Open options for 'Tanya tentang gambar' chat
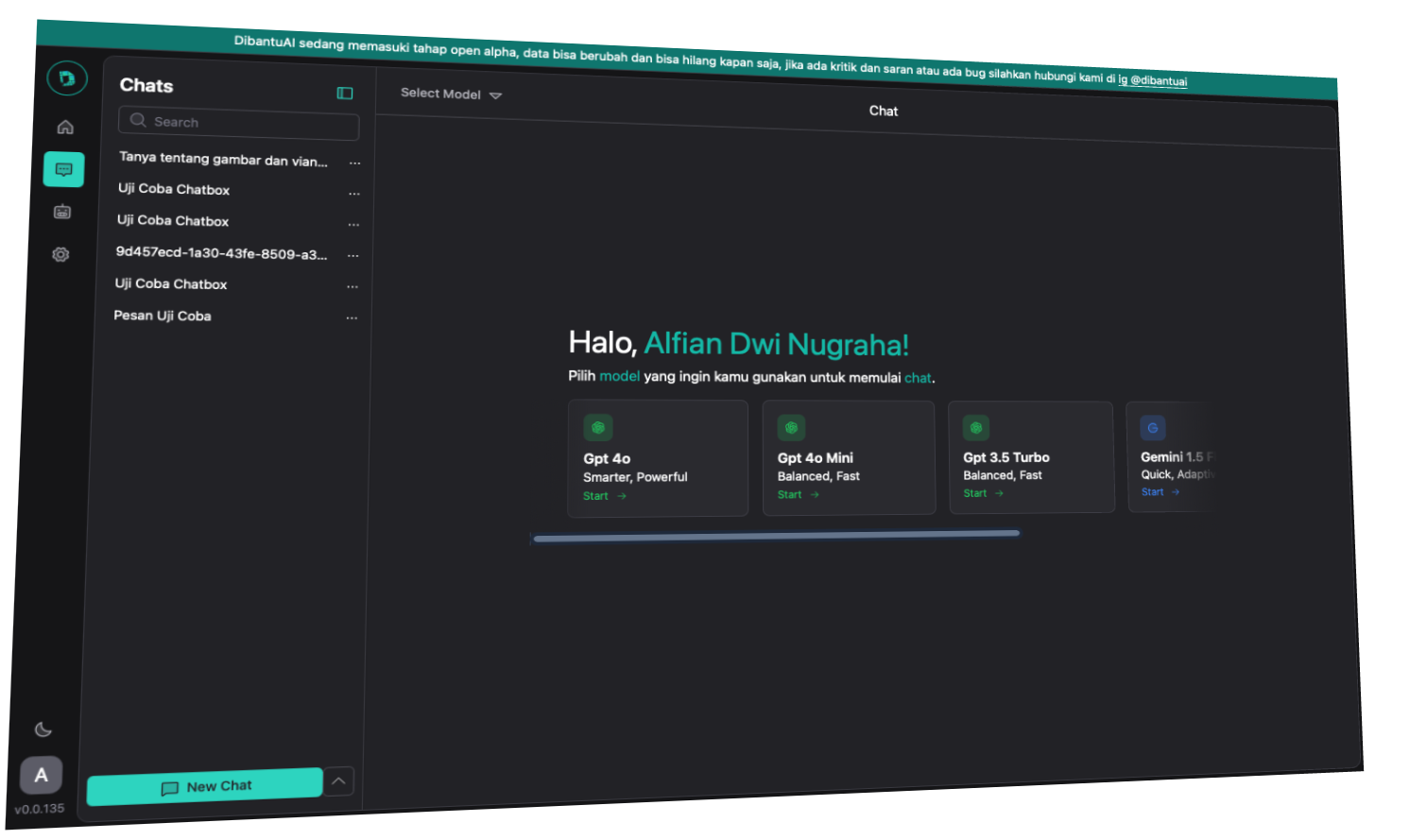The width and height of the screenshot is (1410, 840). [x=354, y=163]
